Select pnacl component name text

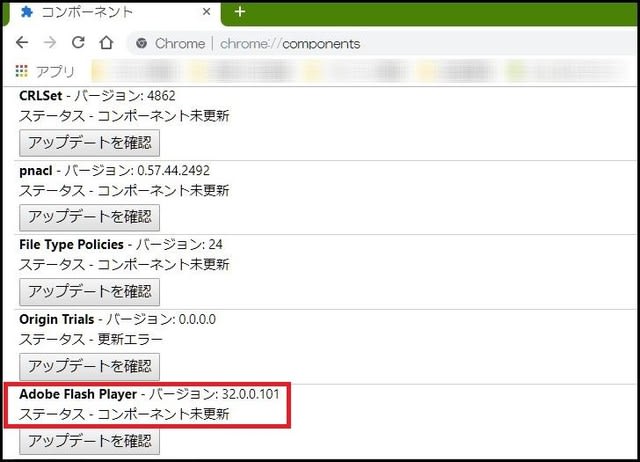pos(36,171)
